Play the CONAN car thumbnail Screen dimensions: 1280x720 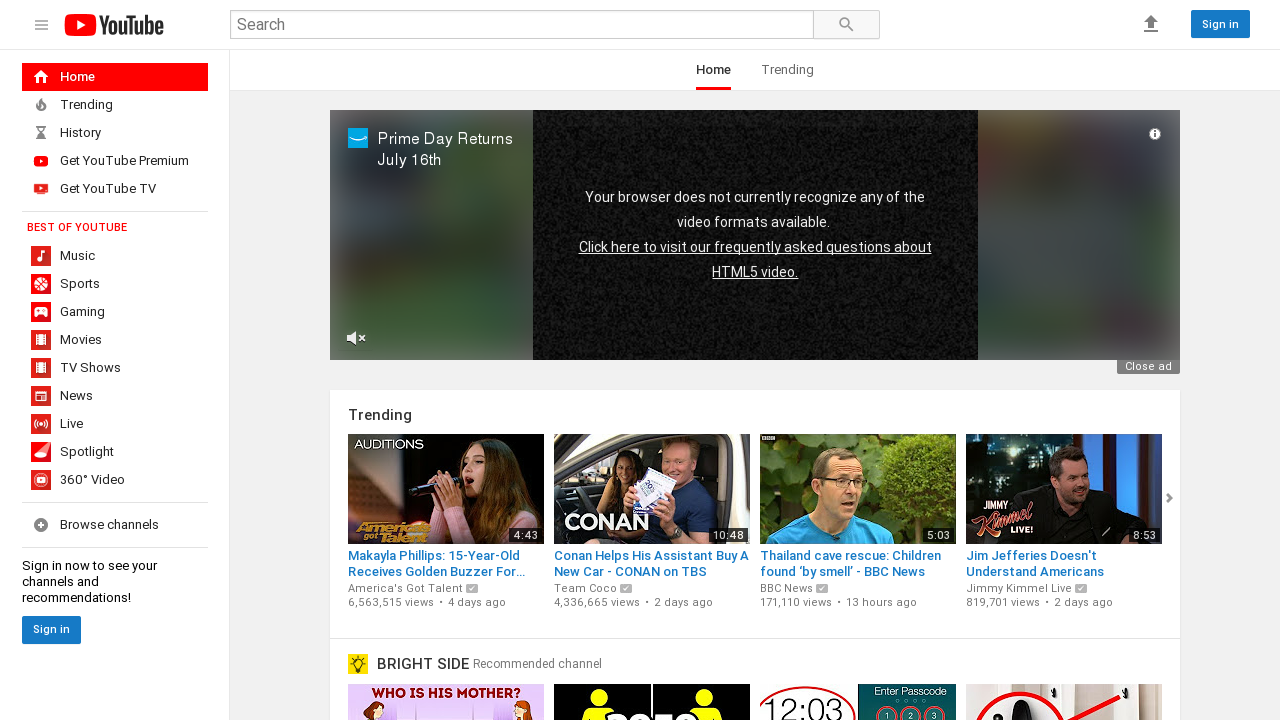point(652,489)
